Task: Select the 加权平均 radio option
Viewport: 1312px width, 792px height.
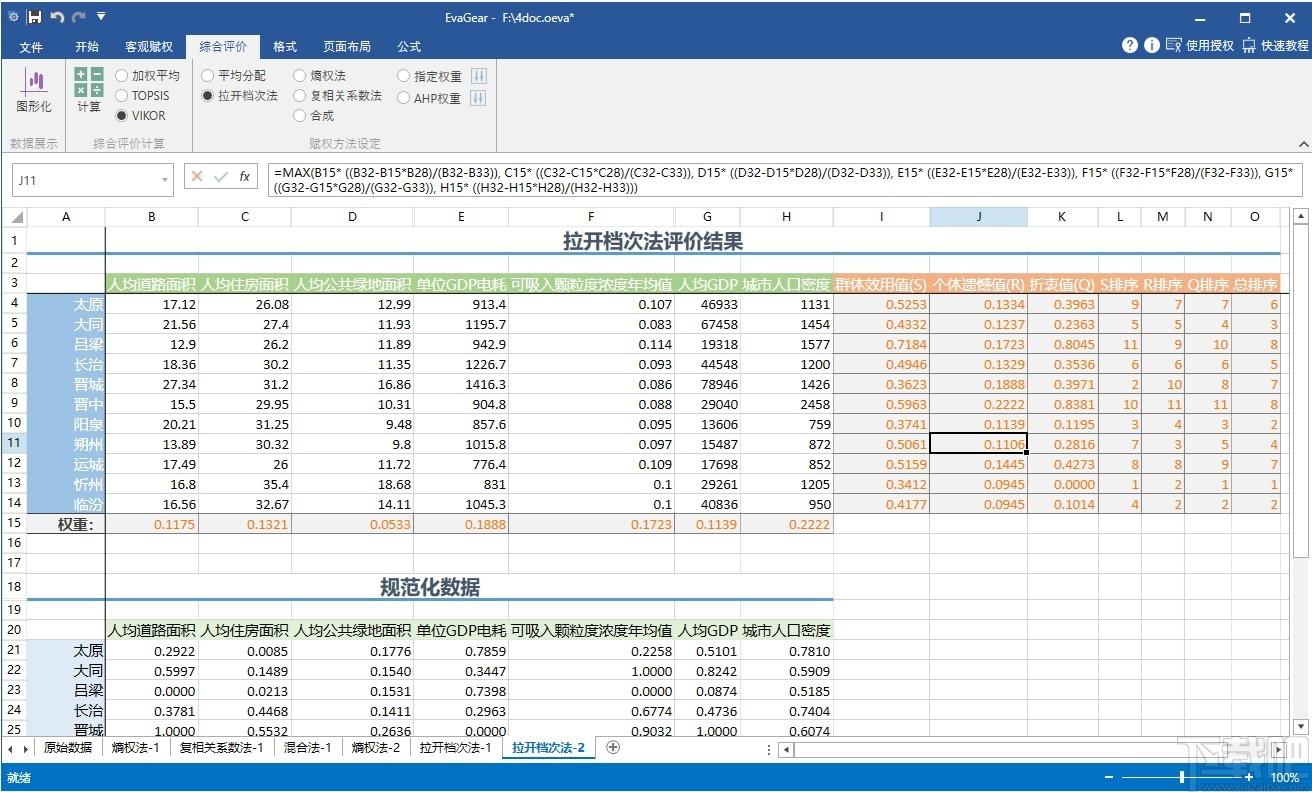Action: 147,75
